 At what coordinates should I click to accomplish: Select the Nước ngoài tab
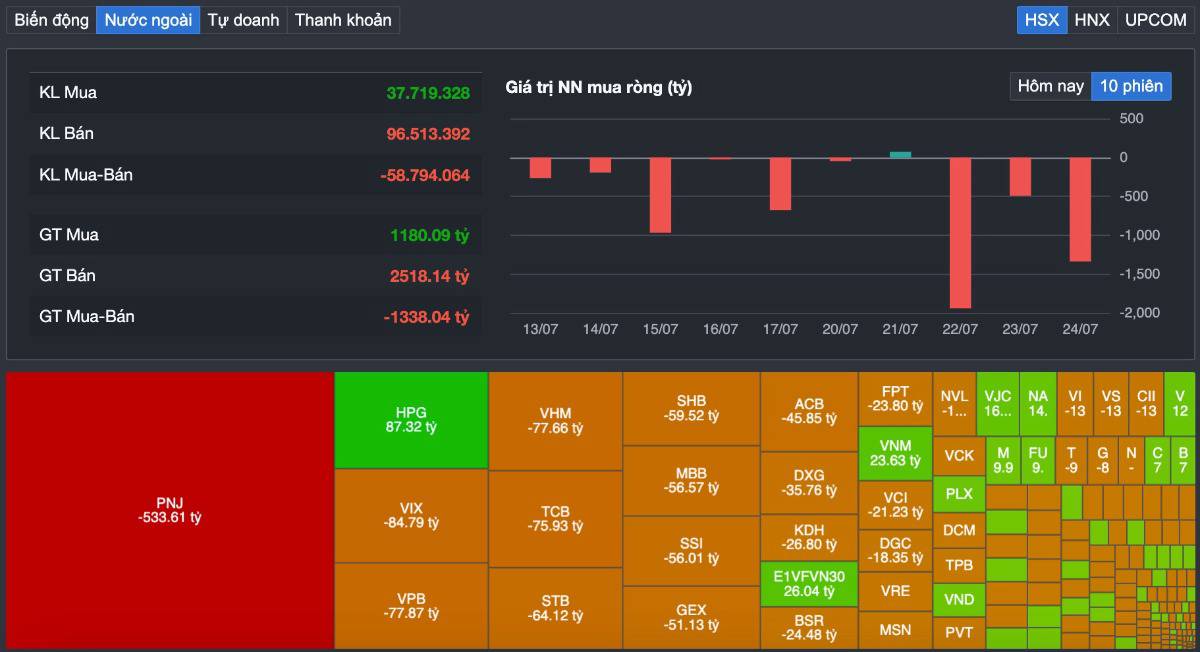[x=148, y=20]
